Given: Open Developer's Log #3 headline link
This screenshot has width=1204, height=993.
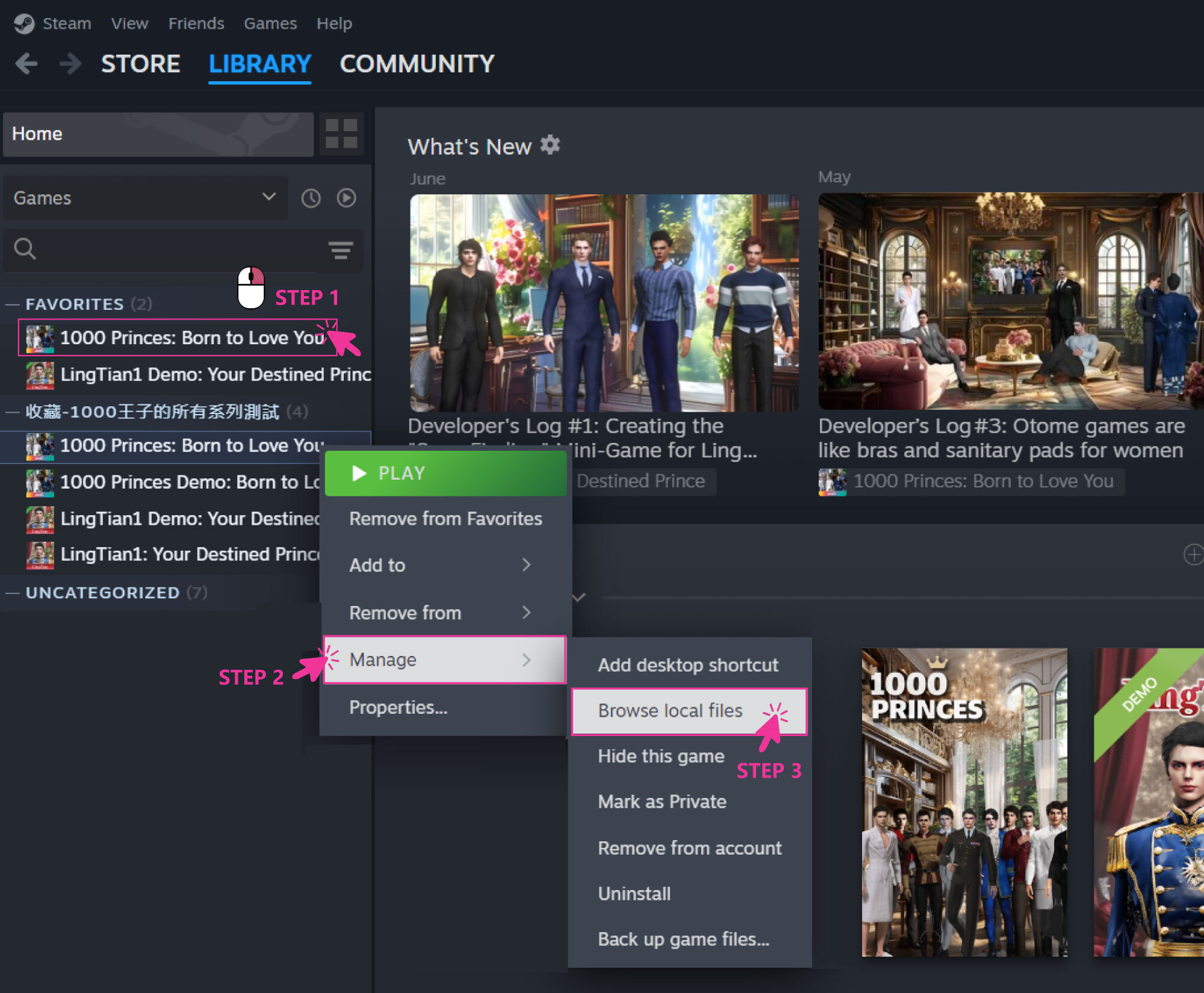Looking at the screenshot, I should tap(1002, 438).
